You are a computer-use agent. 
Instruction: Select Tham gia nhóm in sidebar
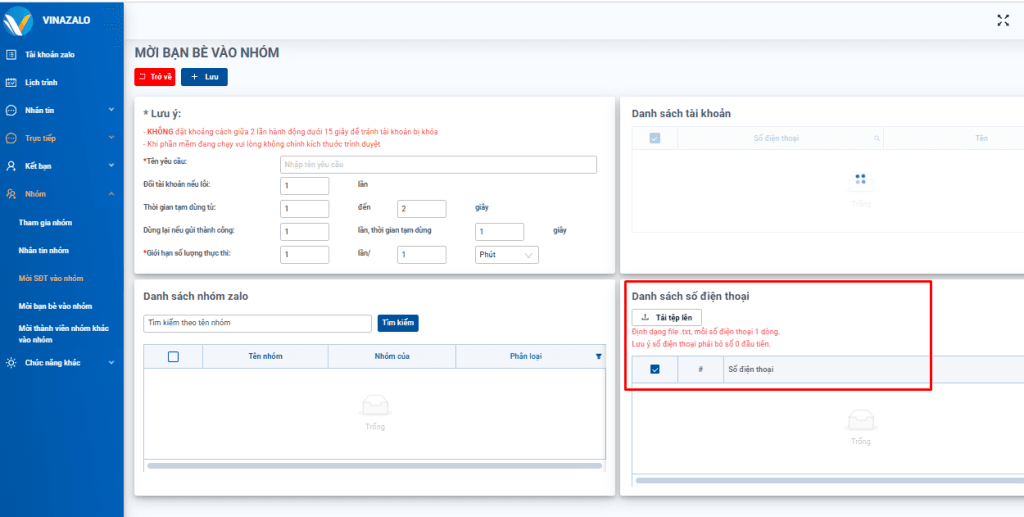[x=48, y=222]
